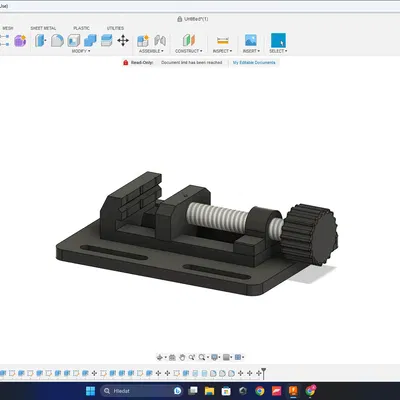Click the Document limit has been reached message
The width and height of the screenshot is (400, 400).
point(192,62)
